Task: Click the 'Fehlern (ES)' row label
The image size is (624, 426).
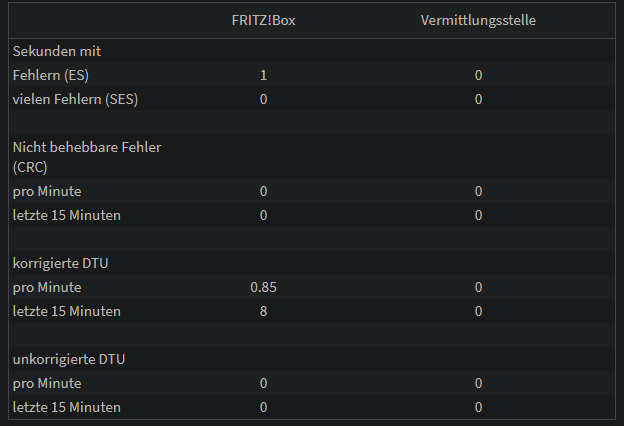Action: [x=51, y=75]
